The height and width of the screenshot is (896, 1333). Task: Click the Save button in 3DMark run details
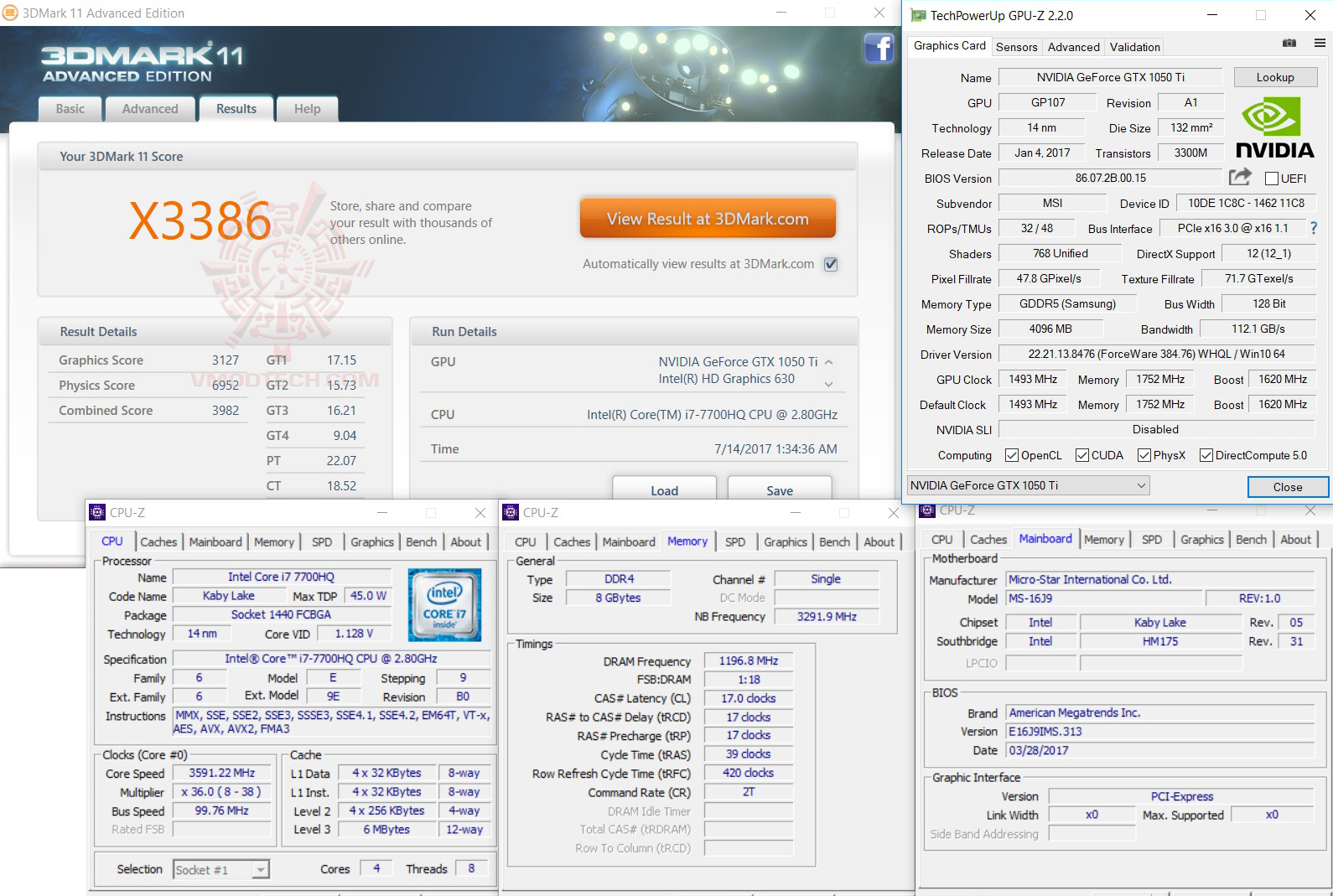coord(780,489)
